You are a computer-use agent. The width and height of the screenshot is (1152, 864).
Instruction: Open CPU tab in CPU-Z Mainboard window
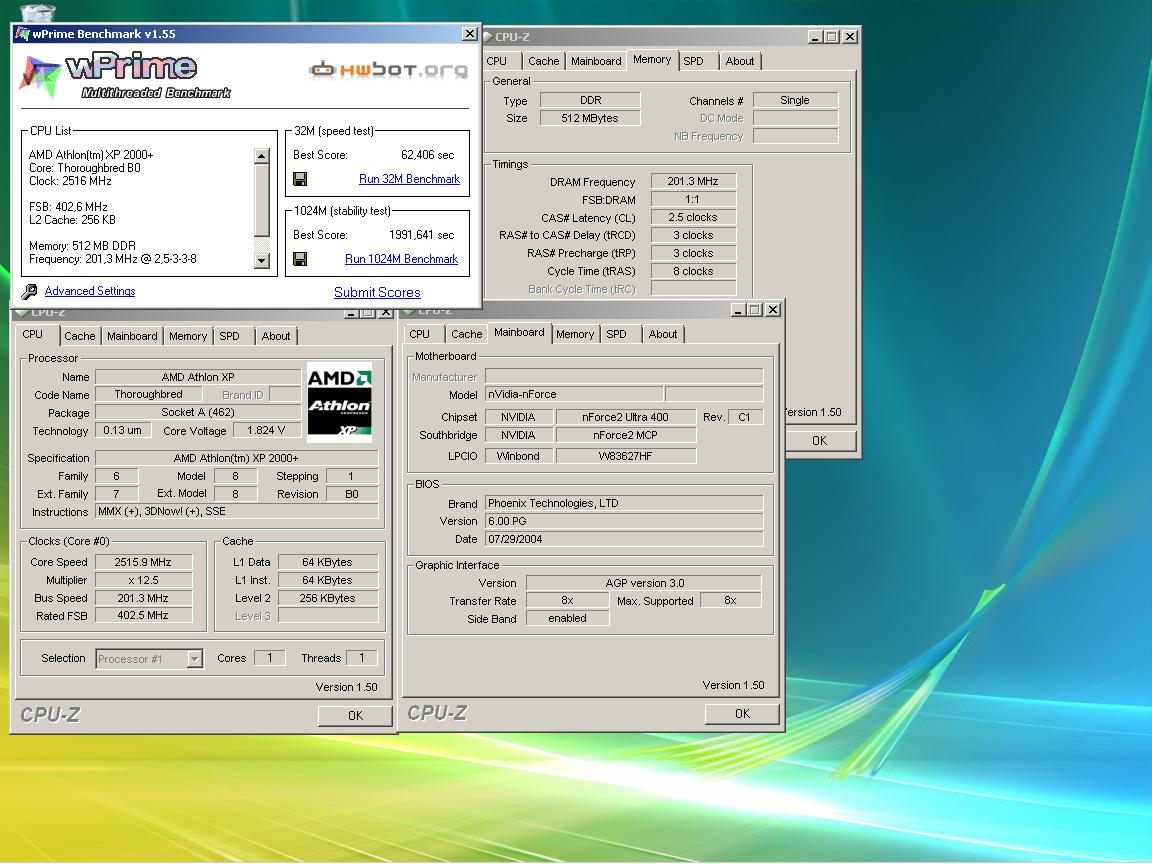click(x=420, y=334)
